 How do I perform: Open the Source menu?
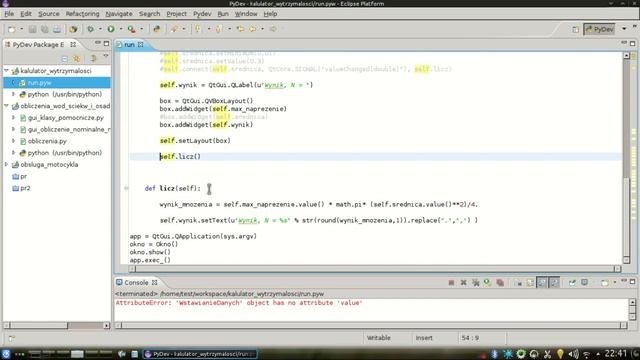49,14
